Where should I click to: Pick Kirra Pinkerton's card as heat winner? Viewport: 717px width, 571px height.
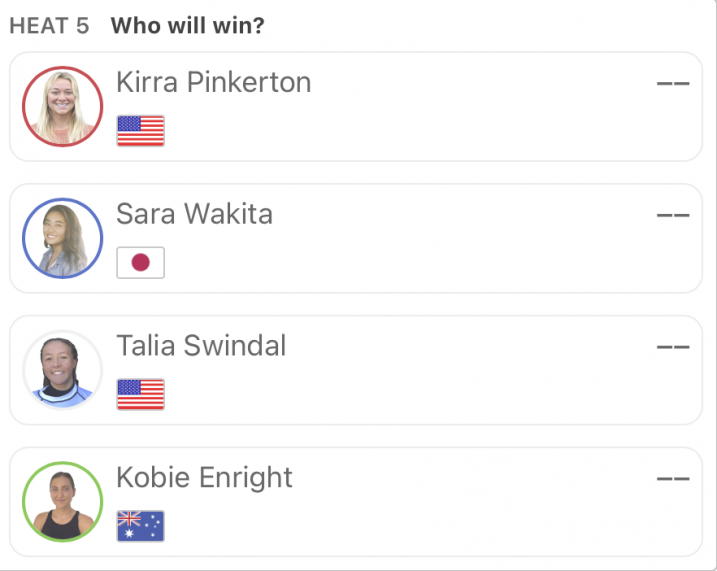pyautogui.click(x=356, y=107)
